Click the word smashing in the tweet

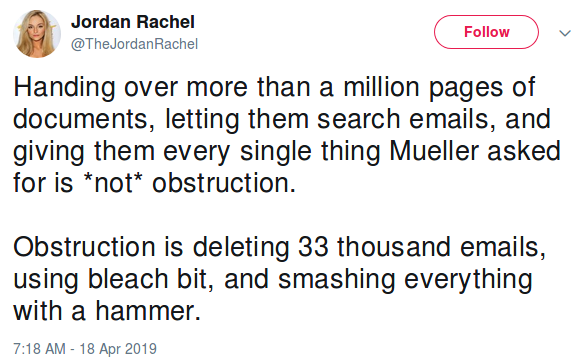[337, 281]
